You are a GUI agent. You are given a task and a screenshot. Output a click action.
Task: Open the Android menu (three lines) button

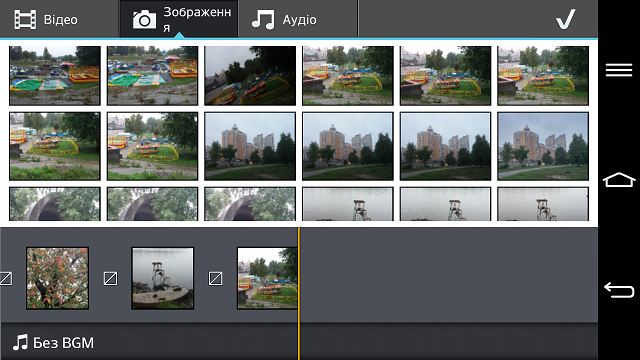tap(619, 70)
